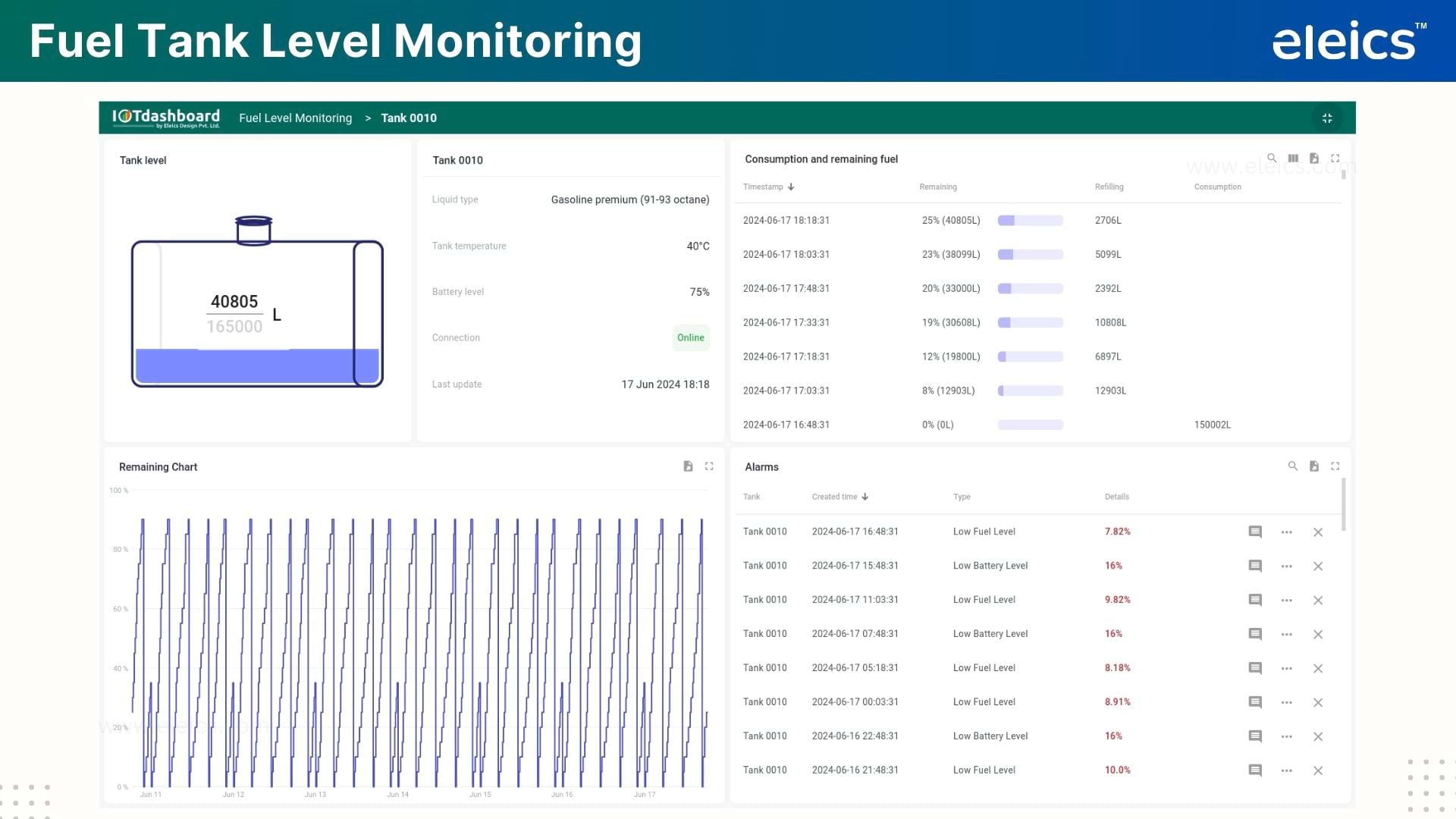Click remaining bar for 12% (19800L) row
Screen dimensions: 1456x819
click(1030, 356)
